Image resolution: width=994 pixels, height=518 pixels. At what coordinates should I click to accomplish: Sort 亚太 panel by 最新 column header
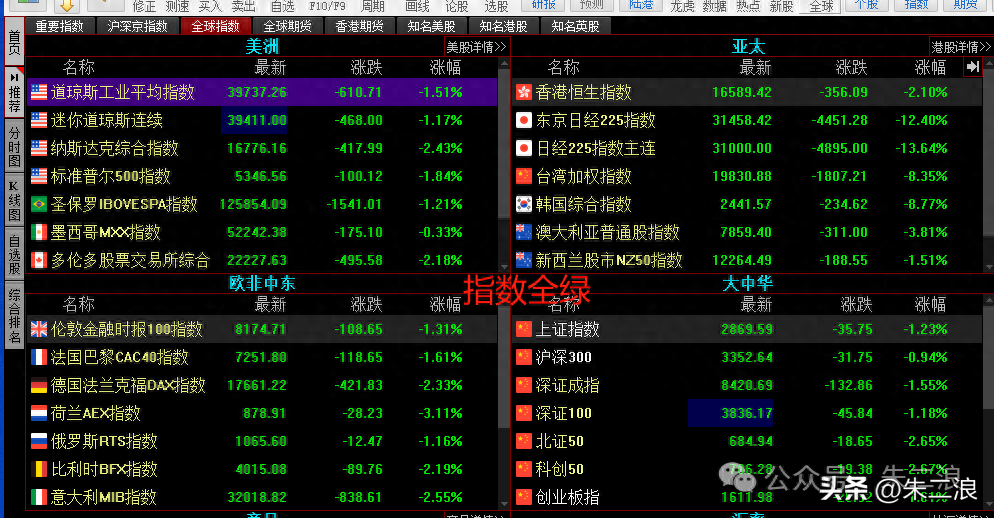[755, 67]
